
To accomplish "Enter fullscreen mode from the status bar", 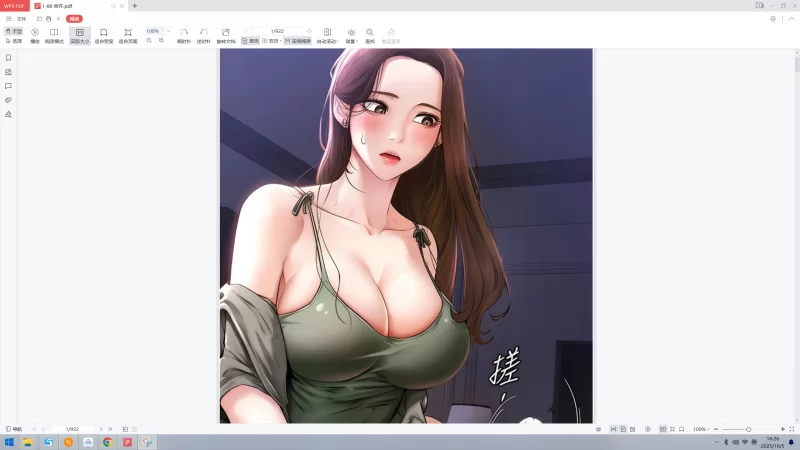I will pos(792,429).
